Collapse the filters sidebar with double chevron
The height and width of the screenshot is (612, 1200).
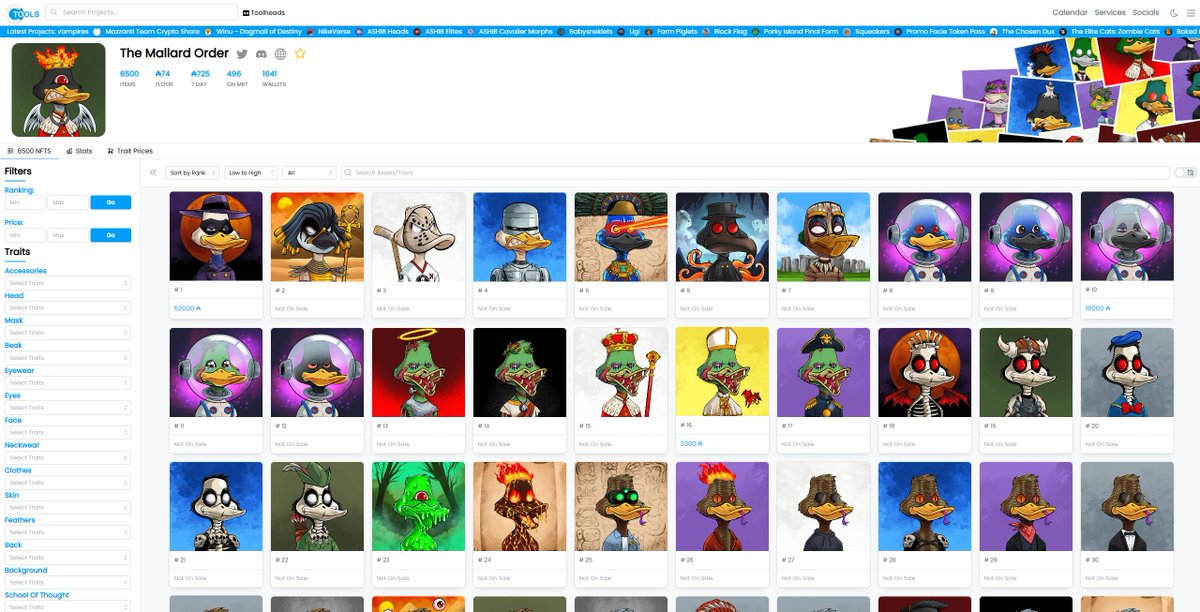point(153,173)
